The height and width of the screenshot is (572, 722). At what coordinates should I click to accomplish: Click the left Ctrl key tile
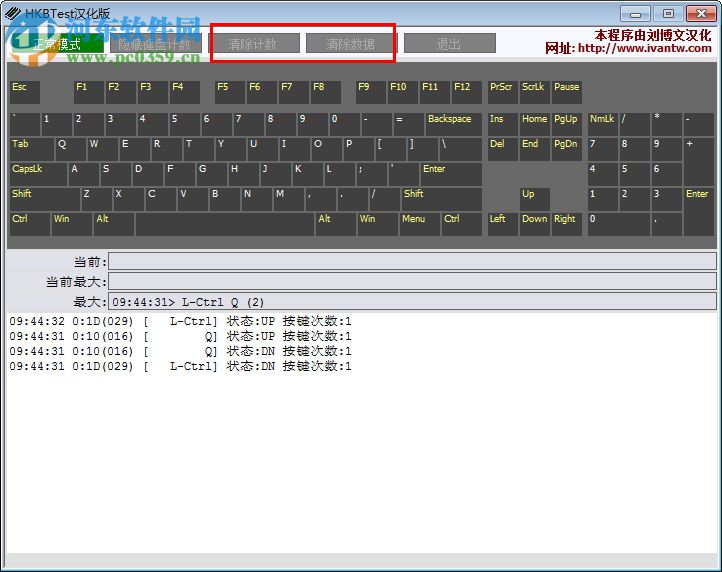30,224
